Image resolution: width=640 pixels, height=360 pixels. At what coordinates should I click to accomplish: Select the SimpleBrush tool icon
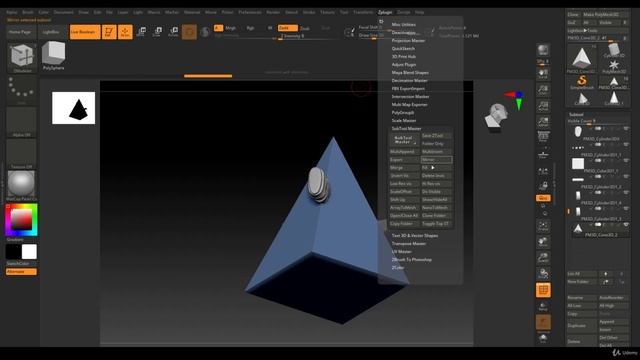[x=582, y=82]
